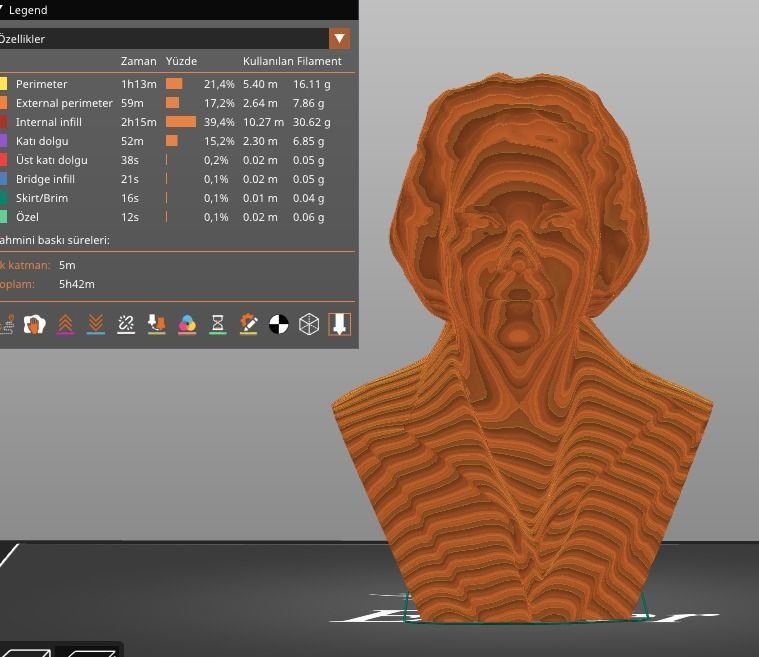
Task: Click the Zaman column header
Action: (x=138, y=61)
